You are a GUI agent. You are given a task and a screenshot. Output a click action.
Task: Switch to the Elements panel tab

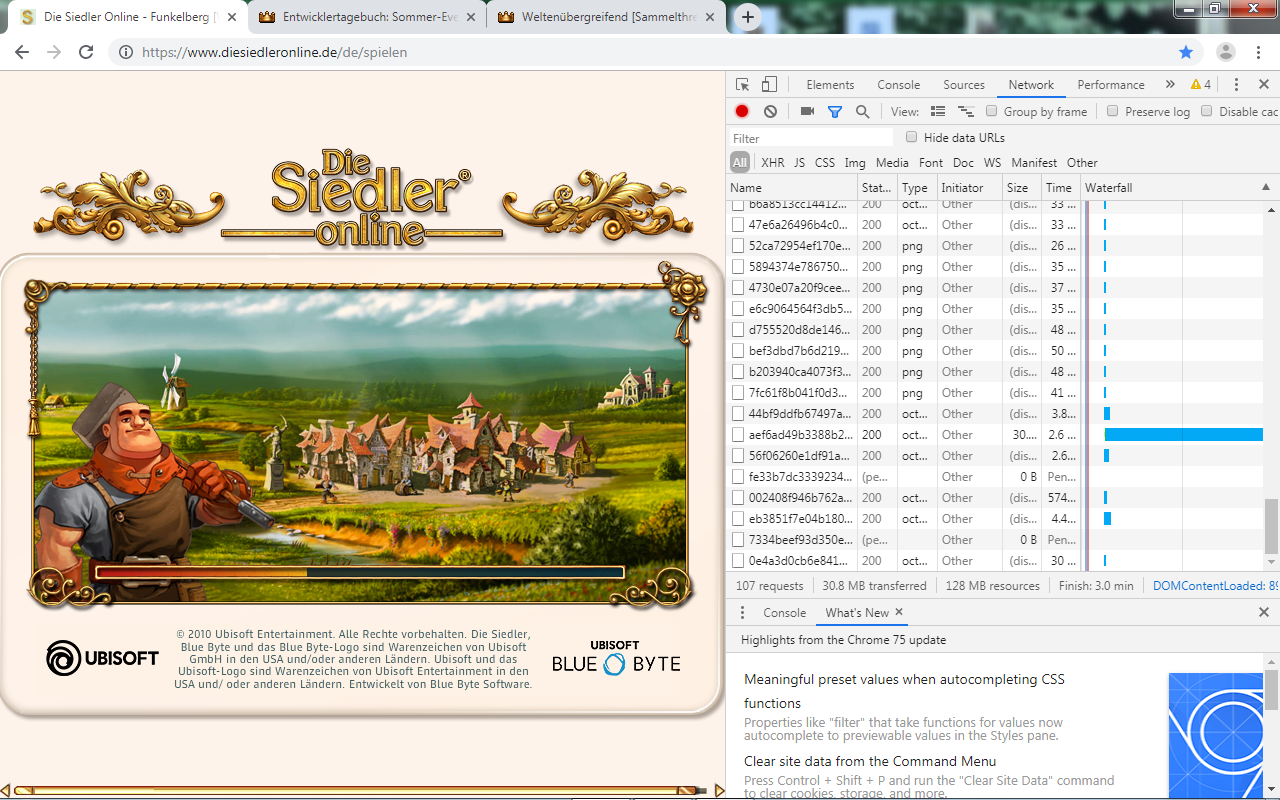point(830,85)
